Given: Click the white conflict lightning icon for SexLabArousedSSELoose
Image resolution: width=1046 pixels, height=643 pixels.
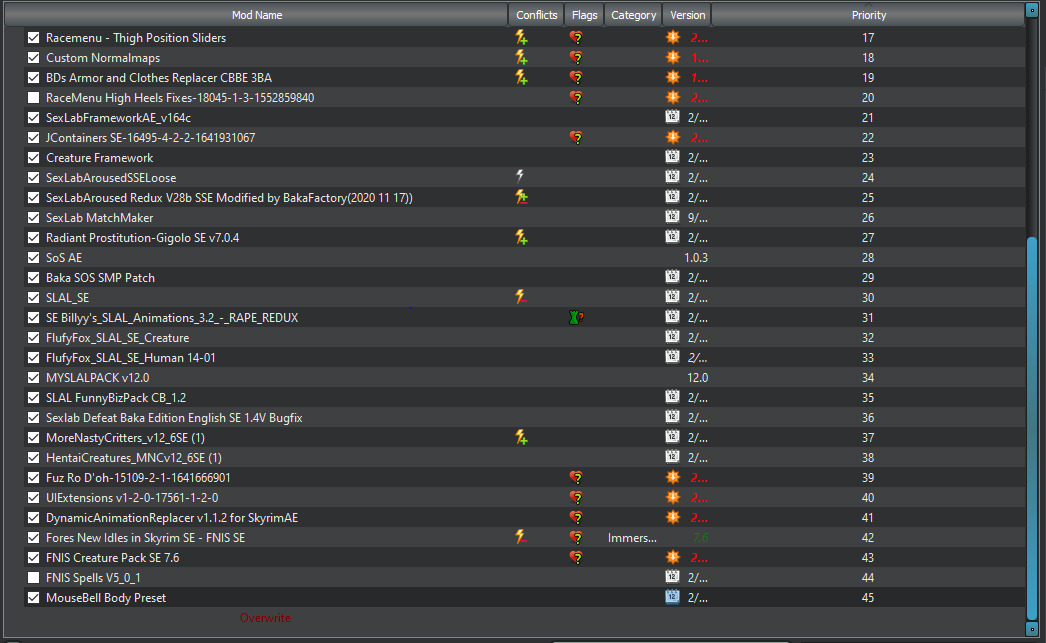Looking at the screenshot, I should (x=520, y=177).
